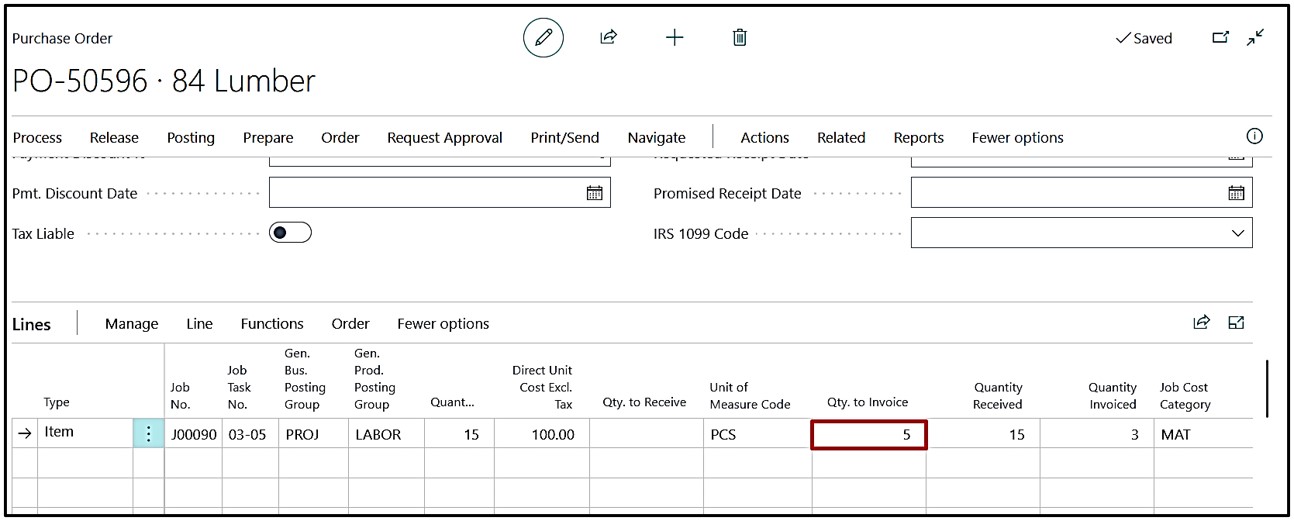Click the share icon in Lines section
Image resolution: width=1294 pixels, height=520 pixels.
click(1201, 322)
